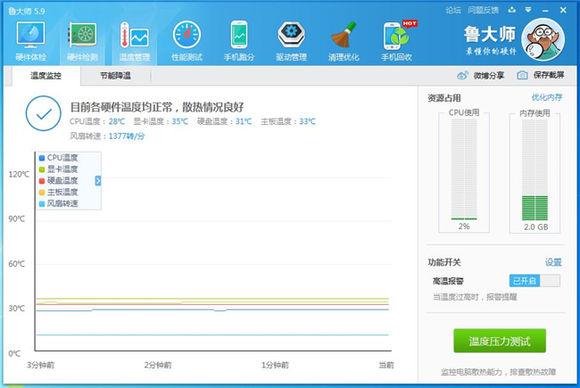Image resolution: width=580 pixels, height=388 pixels.
Task: Open 设置 settings link under 功能开关
Action: click(x=553, y=262)
